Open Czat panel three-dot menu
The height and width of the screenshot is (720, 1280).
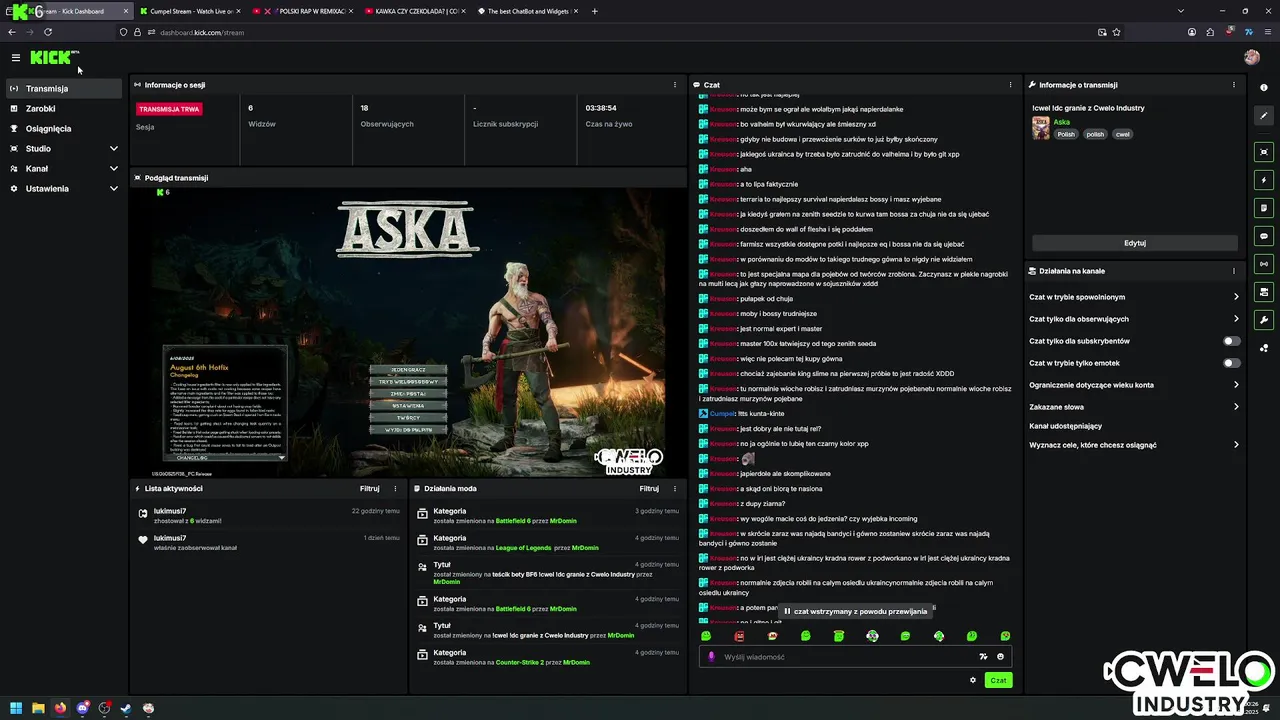coord(1010,85)
